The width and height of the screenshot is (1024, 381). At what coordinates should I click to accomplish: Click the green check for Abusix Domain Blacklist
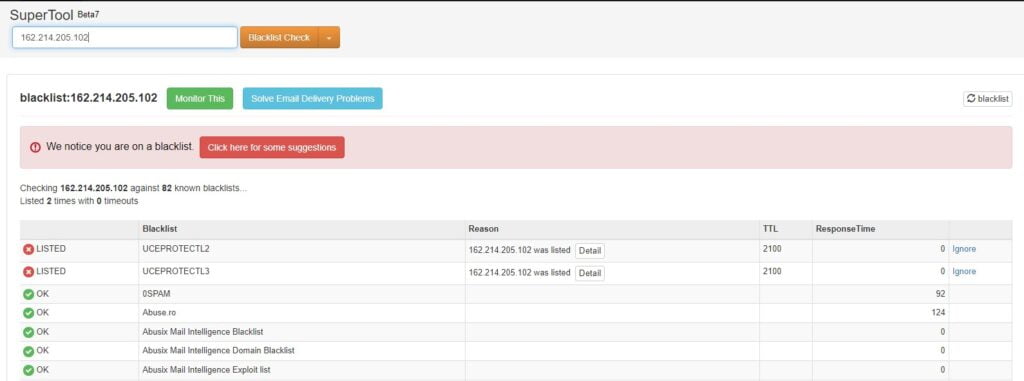pyautogui.click(x=28, y=351)
